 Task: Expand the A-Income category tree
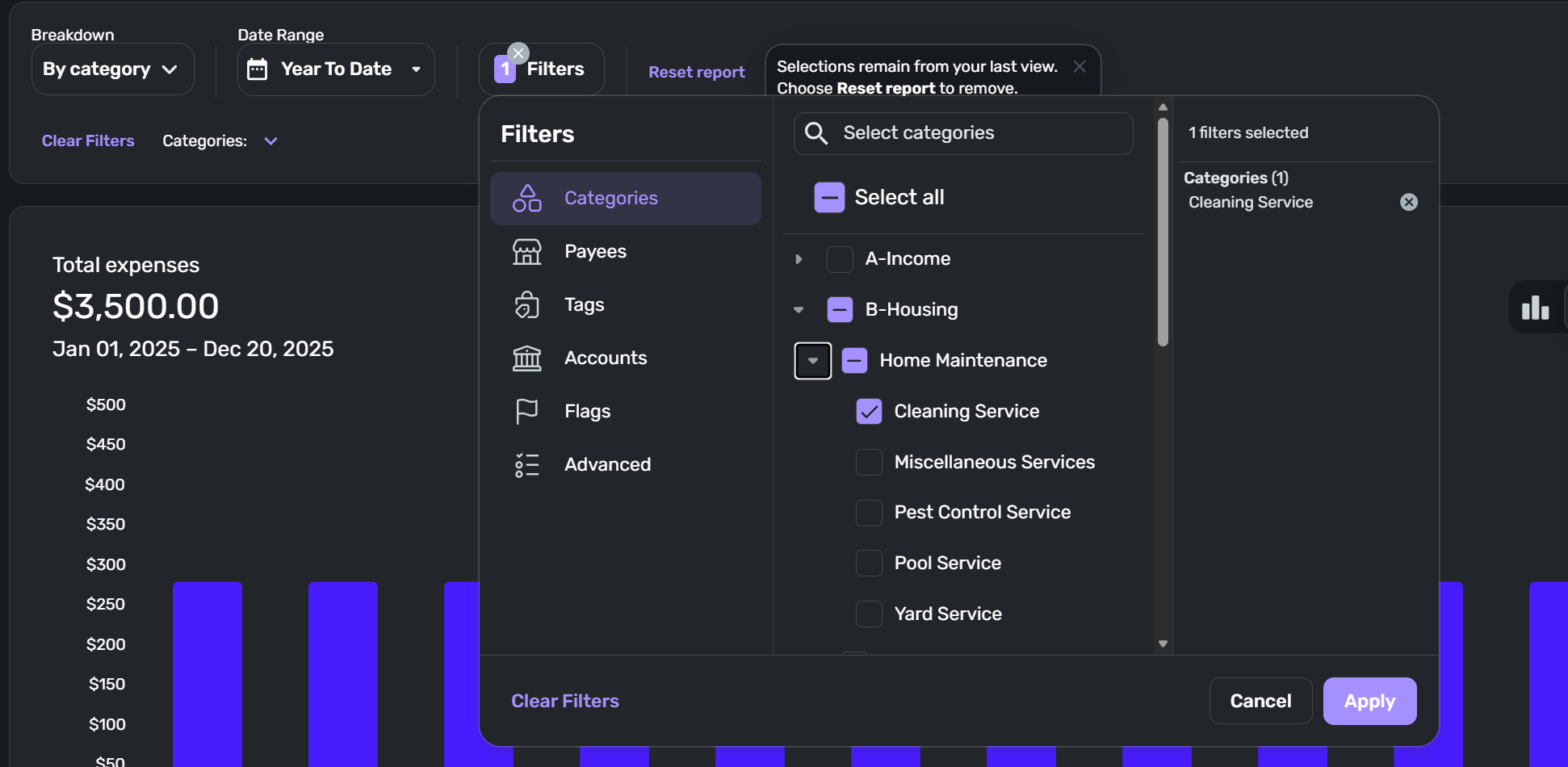pyautogui.click(x=799, y=259)
